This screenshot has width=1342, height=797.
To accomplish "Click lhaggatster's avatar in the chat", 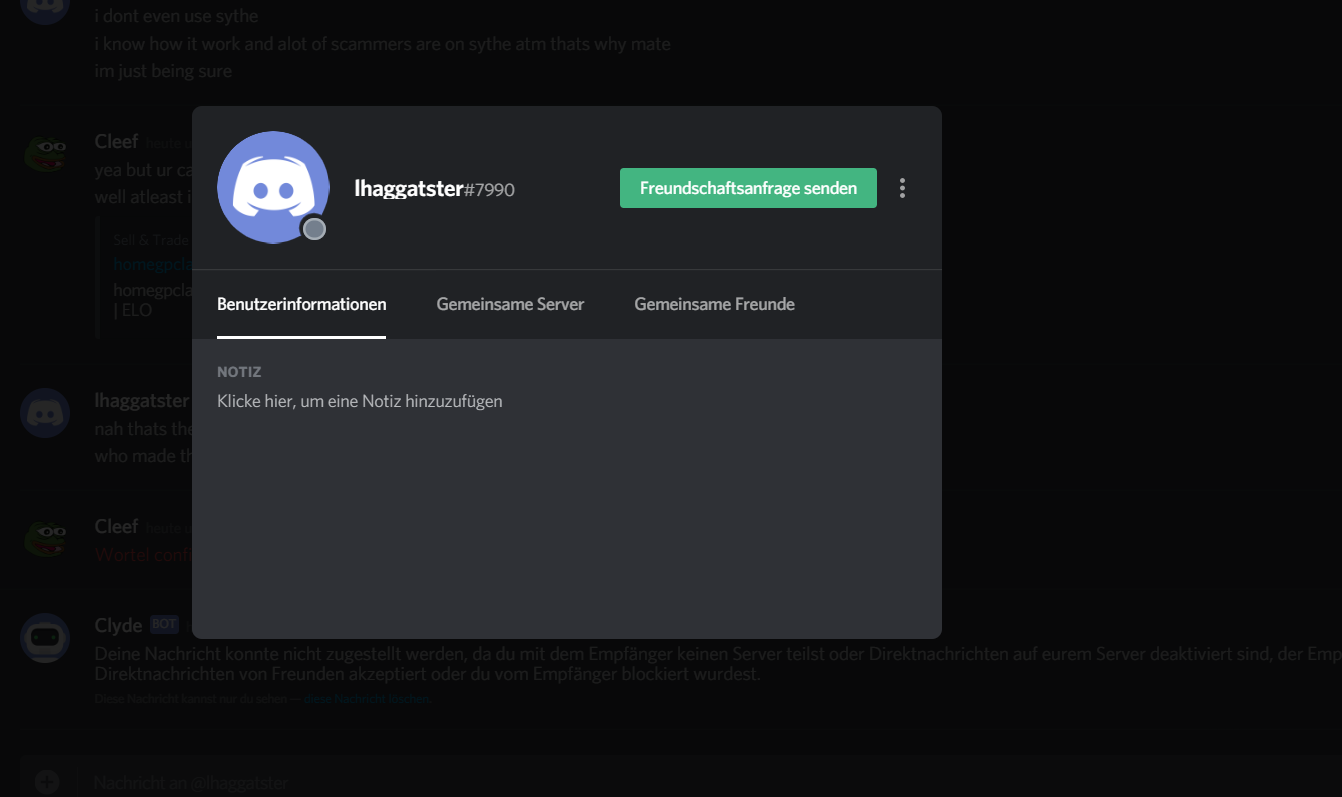I will [45, 413].
